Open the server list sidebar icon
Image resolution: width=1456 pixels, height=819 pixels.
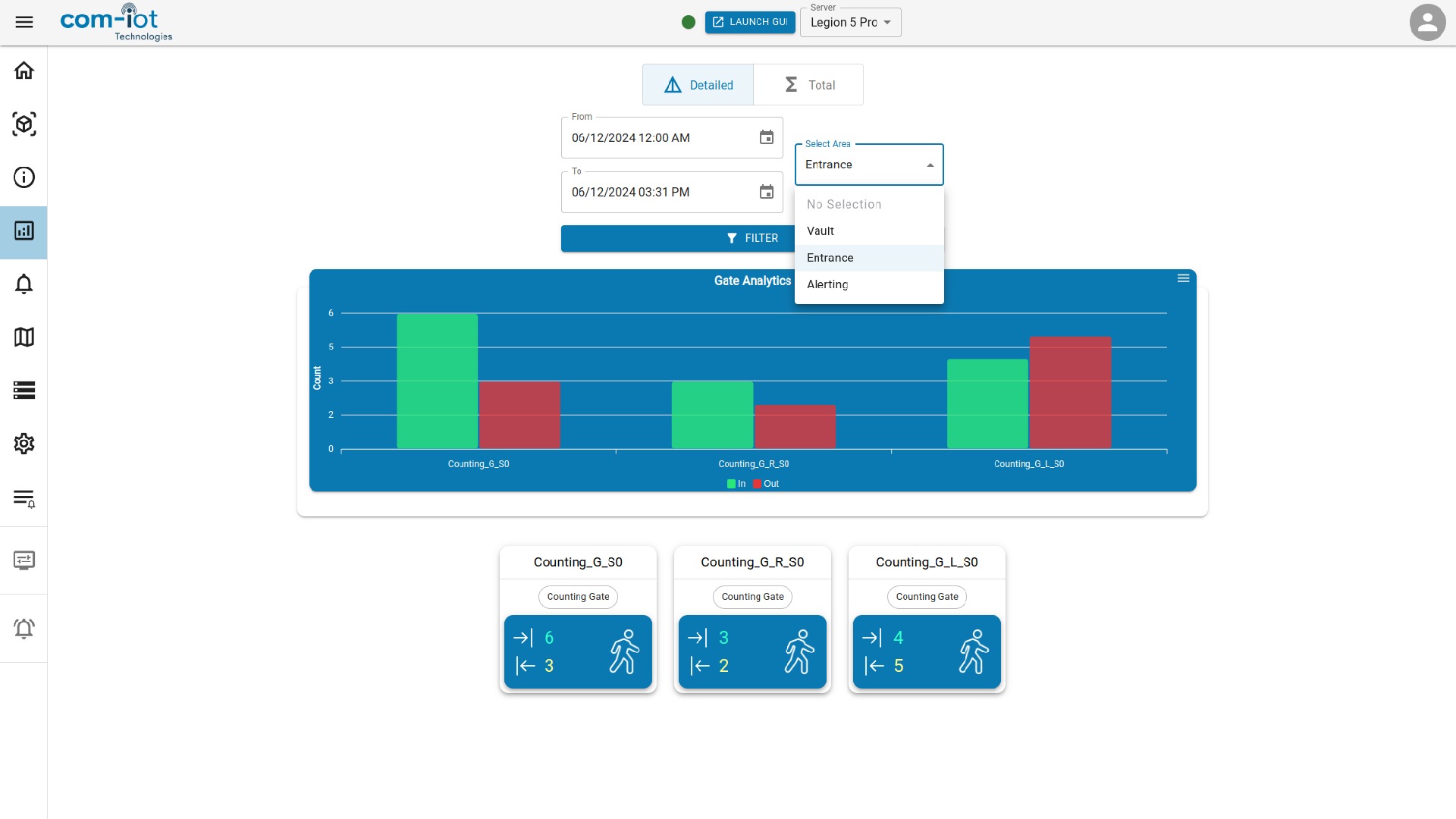[x=24, y=390]
